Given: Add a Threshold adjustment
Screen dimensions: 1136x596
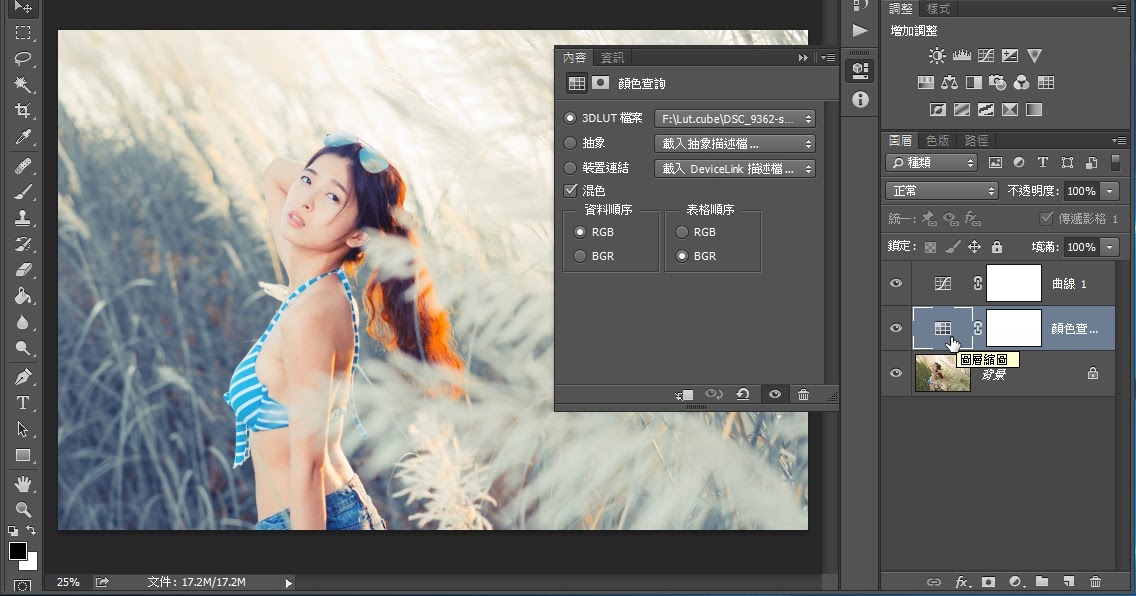Looking at the screenshot, I should pos(986,109).
